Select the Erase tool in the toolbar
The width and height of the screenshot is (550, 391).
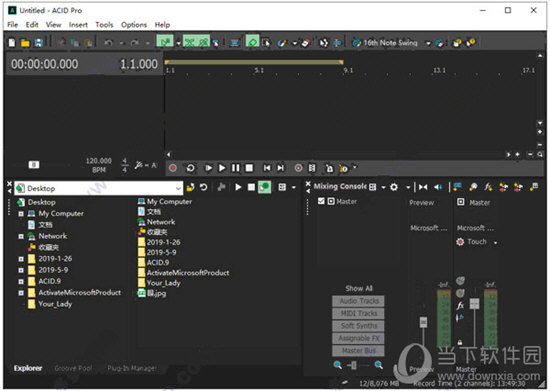[x=306, y=43]
